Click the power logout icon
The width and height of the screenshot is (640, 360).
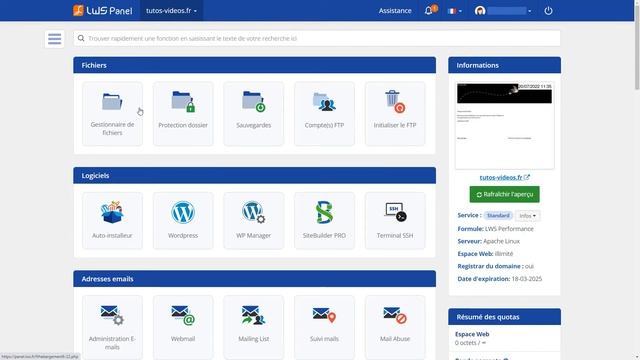click(548, 11)
